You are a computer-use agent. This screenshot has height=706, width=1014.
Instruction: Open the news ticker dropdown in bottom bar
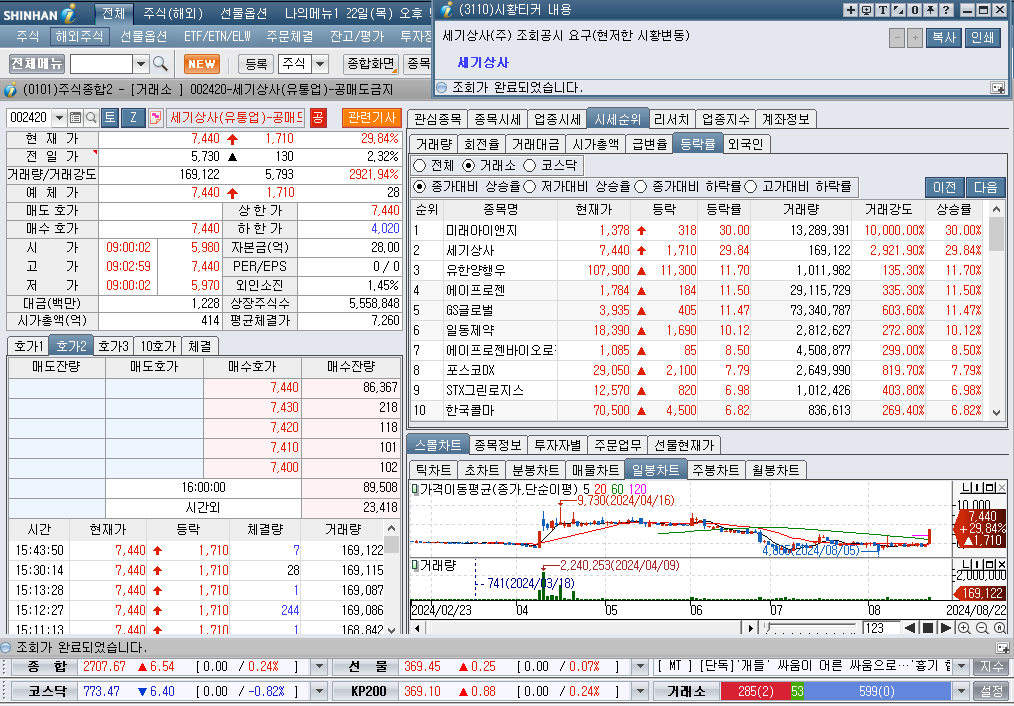[962, 667]
